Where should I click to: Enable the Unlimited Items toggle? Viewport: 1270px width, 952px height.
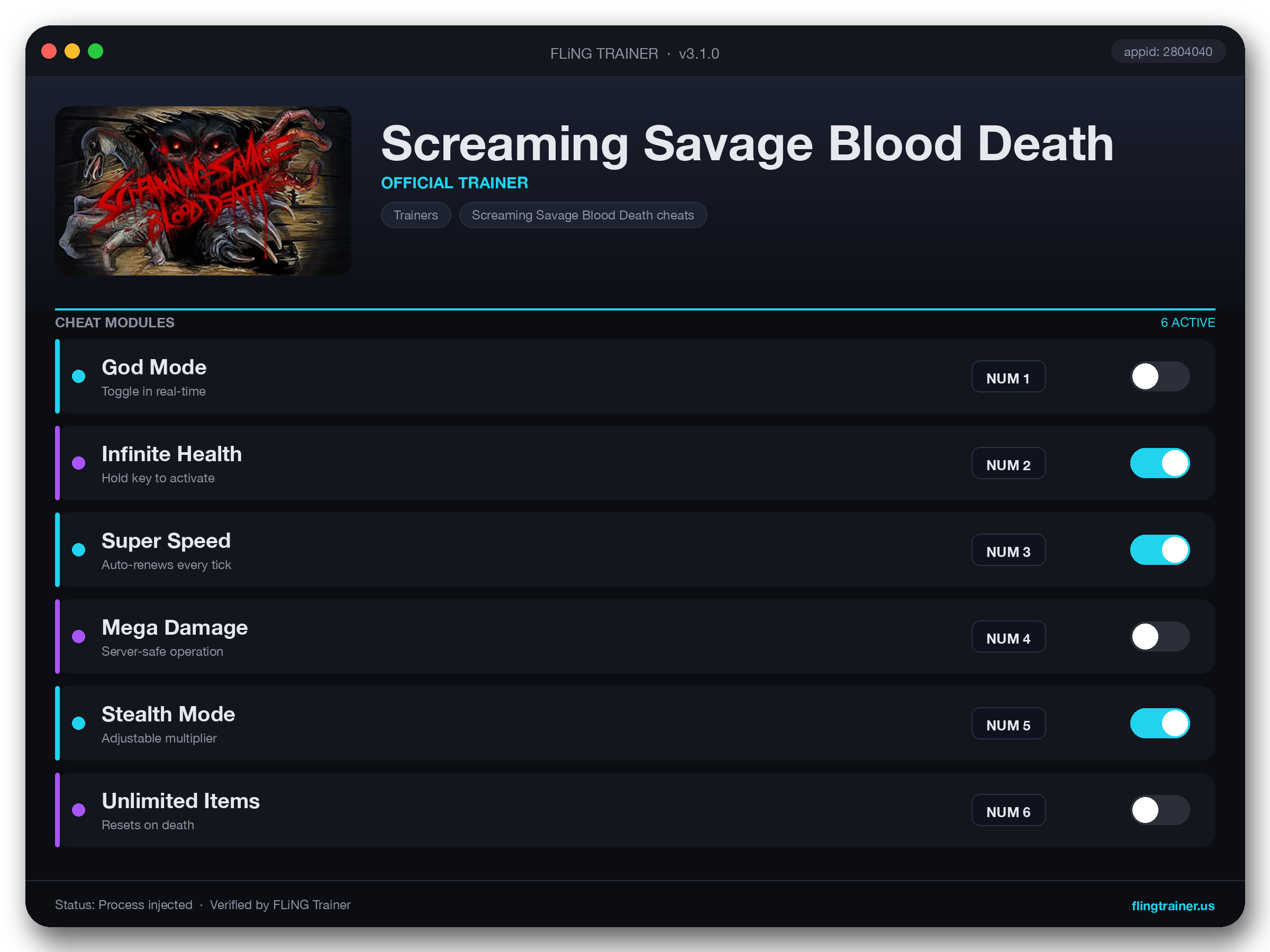click(x=1160, y=810)
